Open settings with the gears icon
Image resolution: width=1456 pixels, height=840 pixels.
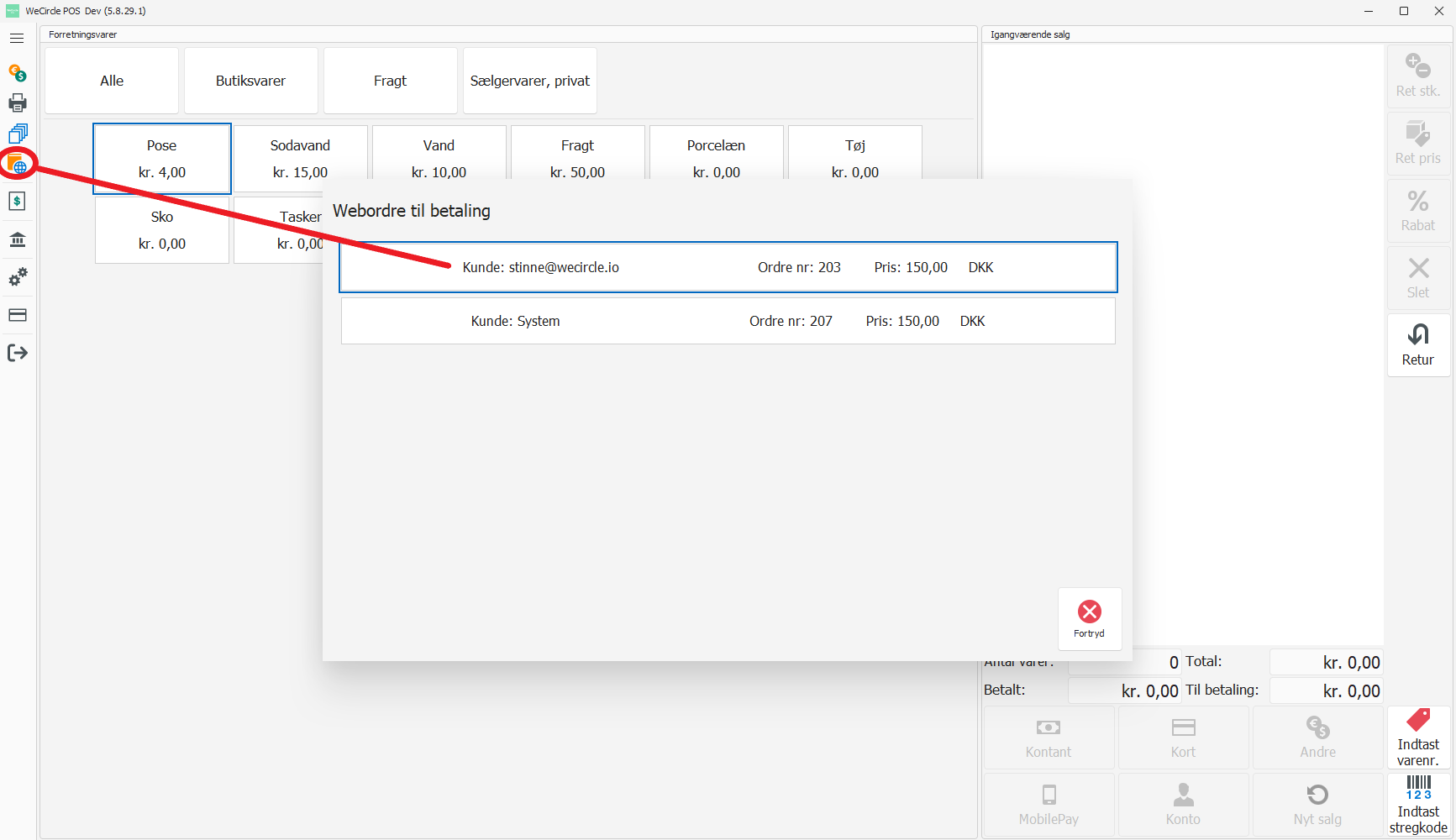(17, 276)
